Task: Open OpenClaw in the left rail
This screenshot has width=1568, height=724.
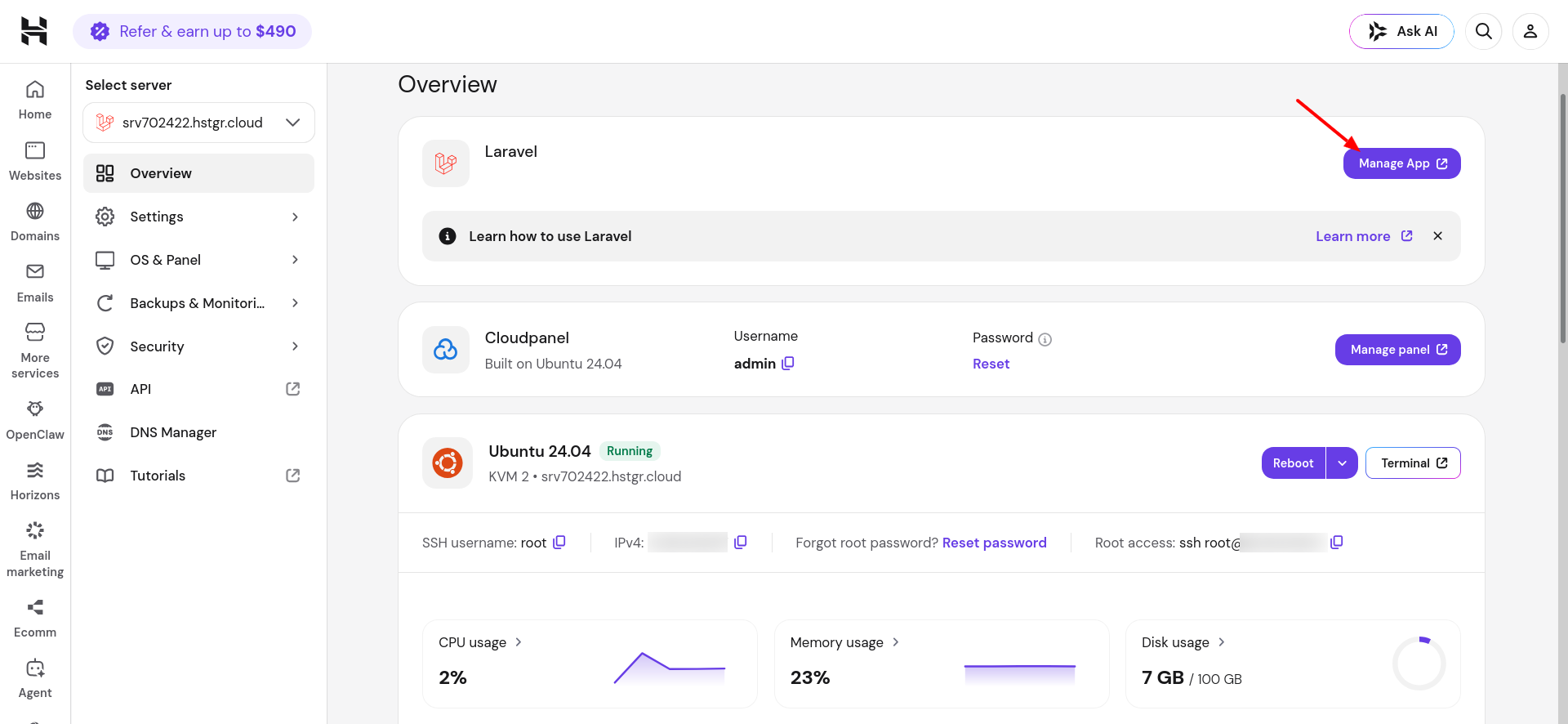Action: click(x=35, y=421)
